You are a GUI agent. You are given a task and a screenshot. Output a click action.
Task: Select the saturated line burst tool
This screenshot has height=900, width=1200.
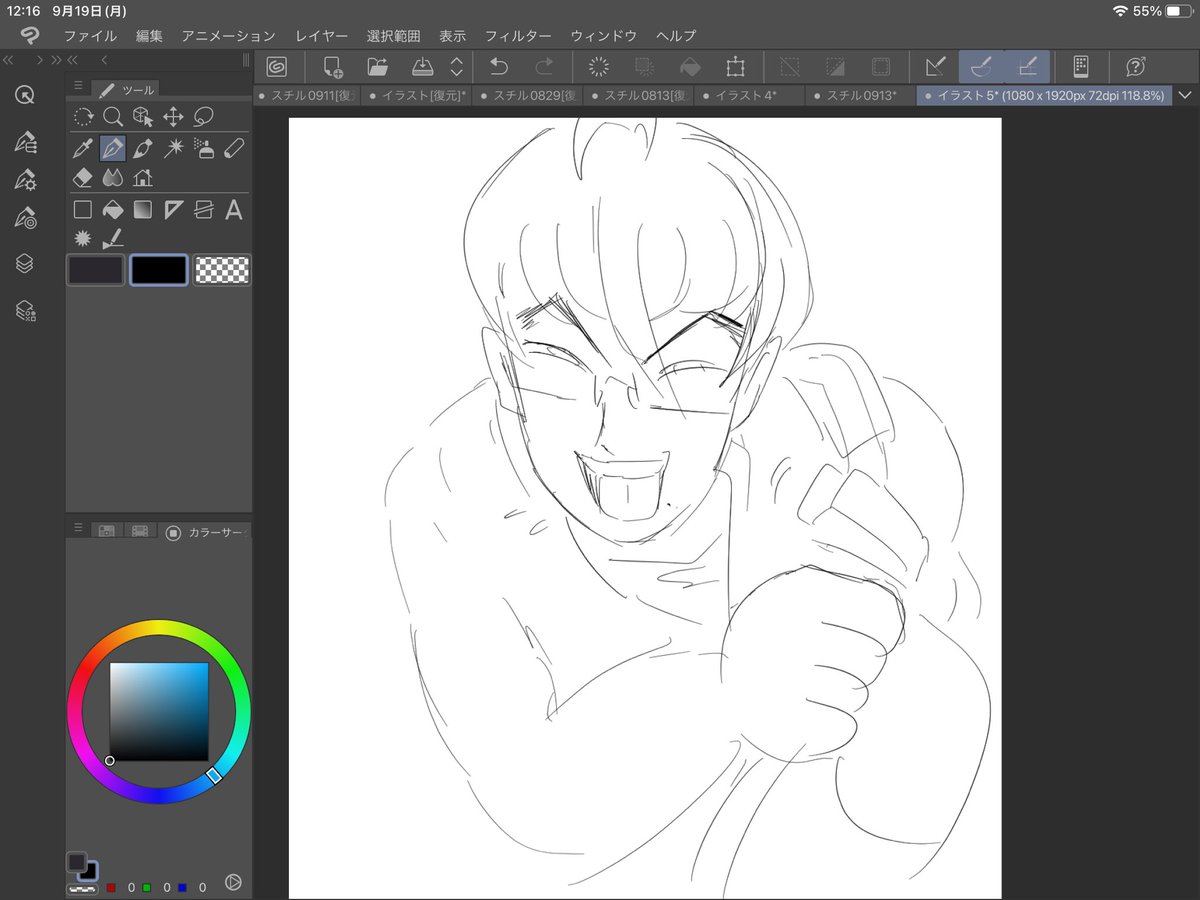tap(83, 238)
